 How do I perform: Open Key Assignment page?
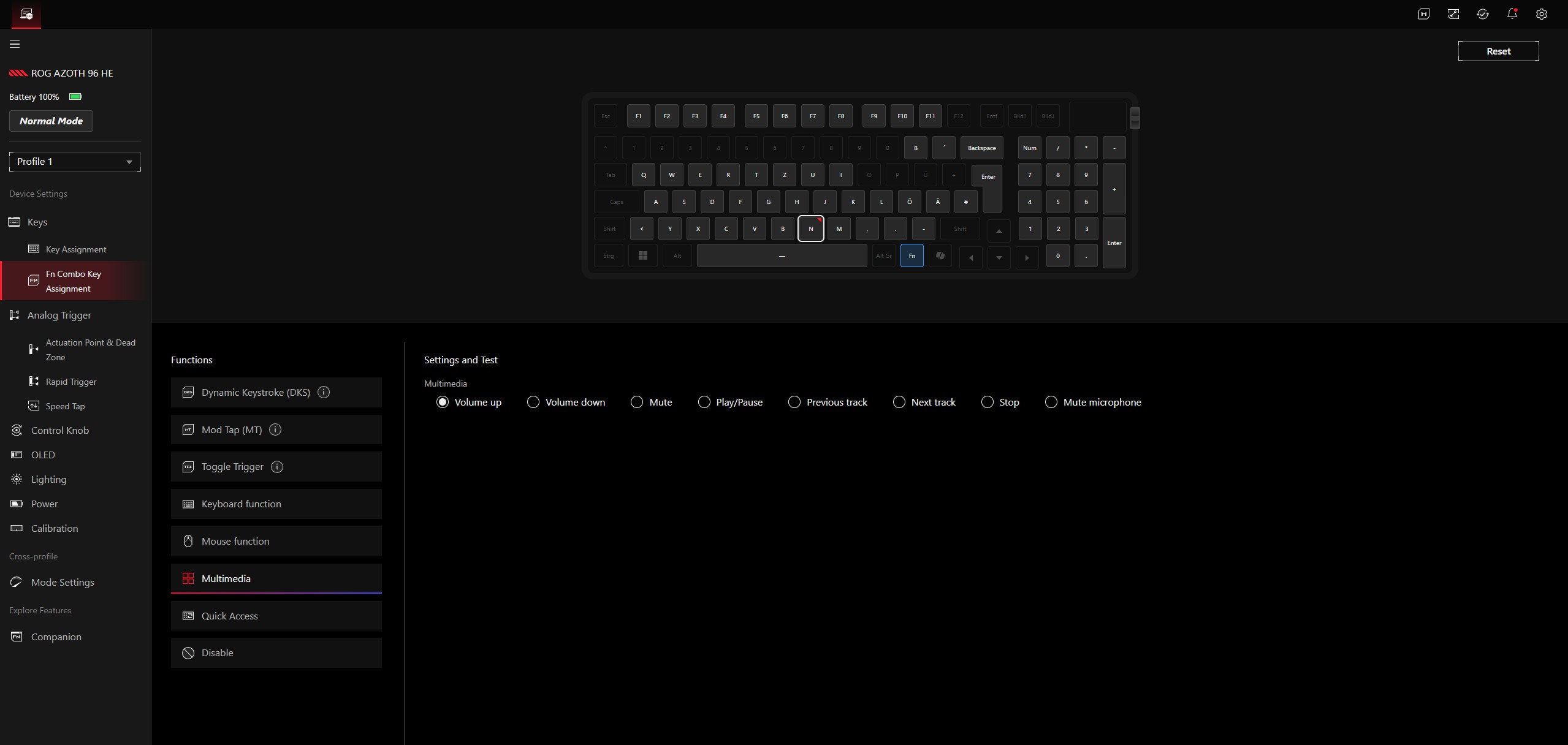tap(76, 249)
